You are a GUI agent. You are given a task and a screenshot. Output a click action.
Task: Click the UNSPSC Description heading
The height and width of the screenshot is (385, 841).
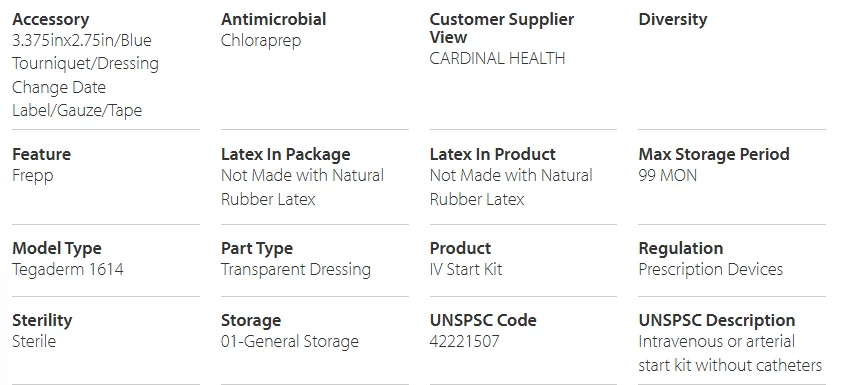[x=717, y=321]
